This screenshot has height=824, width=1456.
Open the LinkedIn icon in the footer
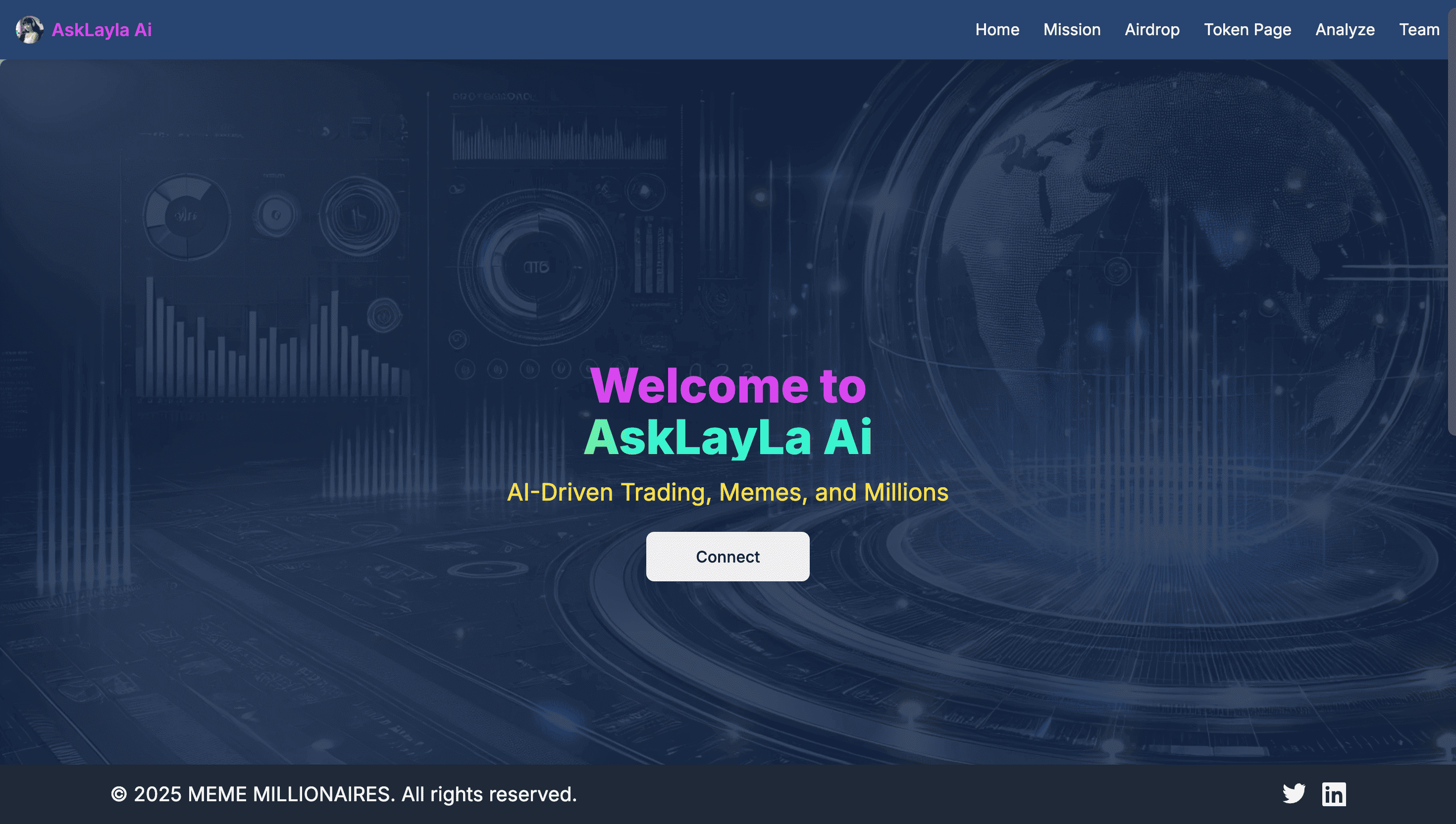tap(1334, 793)
